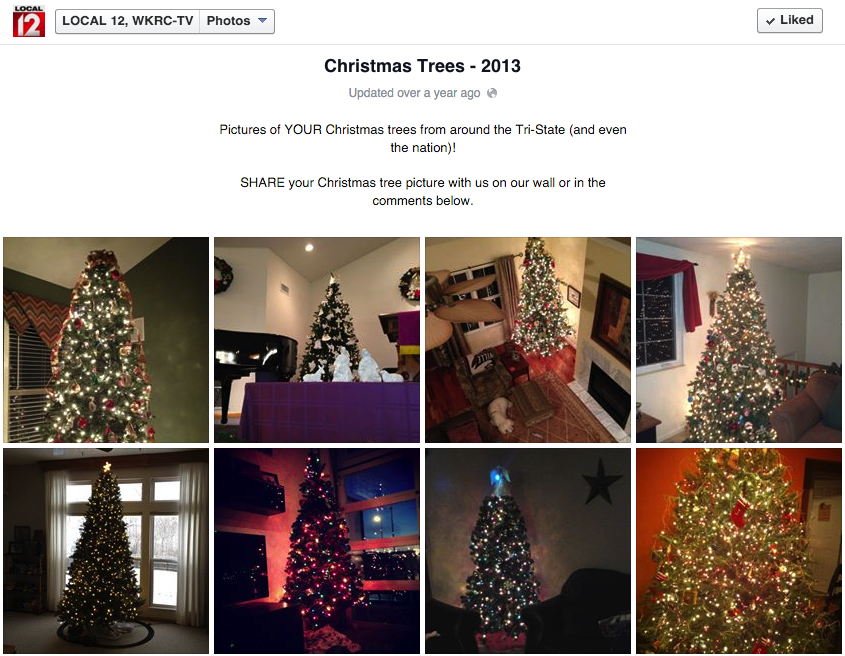Open tree photo with chevron curtain valance
The image size is (845, 656).
coord(106,340)
